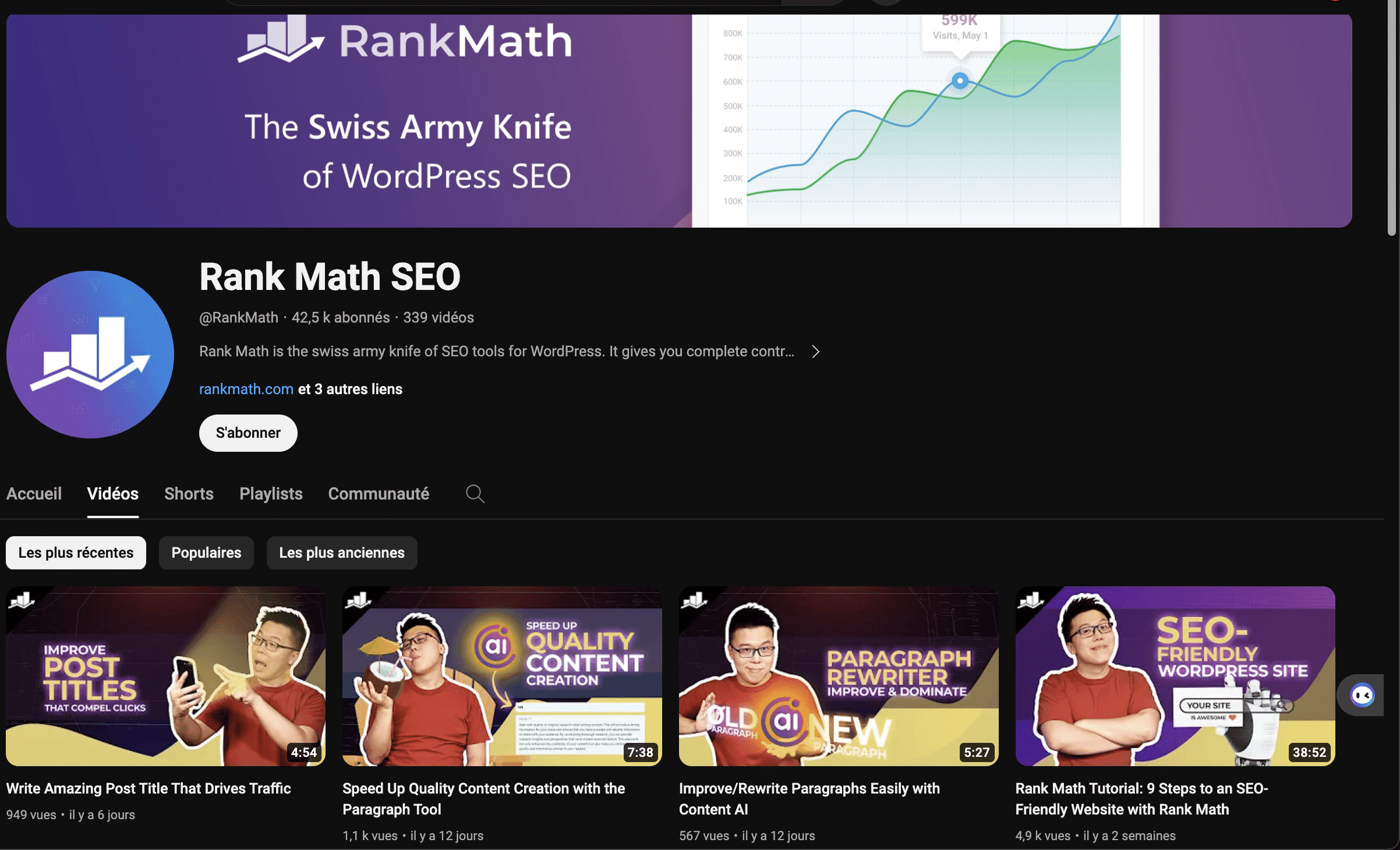
Task: Click the '4,9 k vues • il y a 2 semaines' text
Action: tap(1095, 835)
